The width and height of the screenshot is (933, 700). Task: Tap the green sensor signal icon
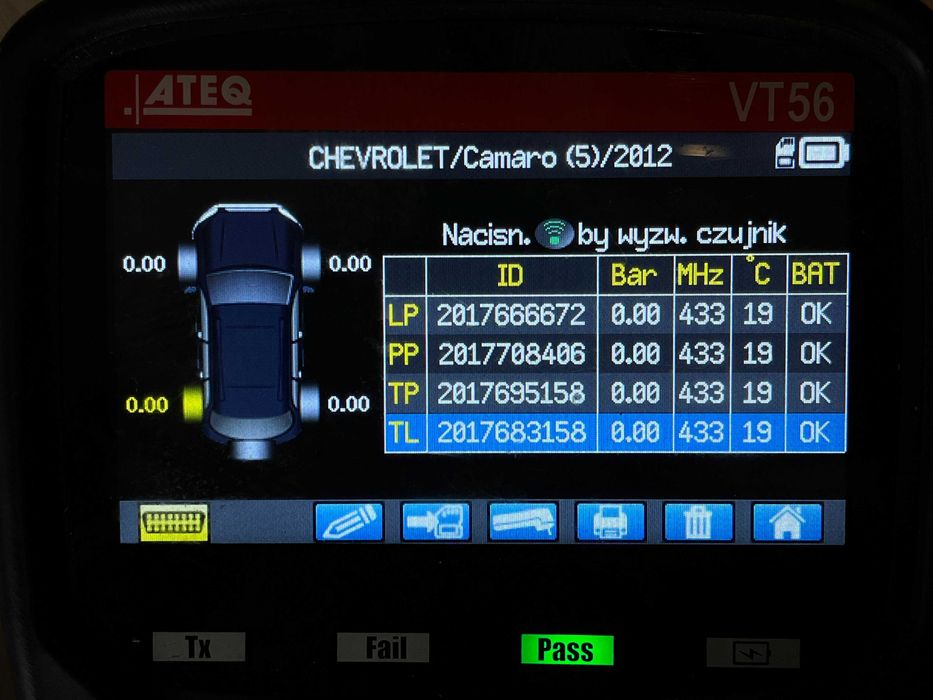tap(554, 233)
